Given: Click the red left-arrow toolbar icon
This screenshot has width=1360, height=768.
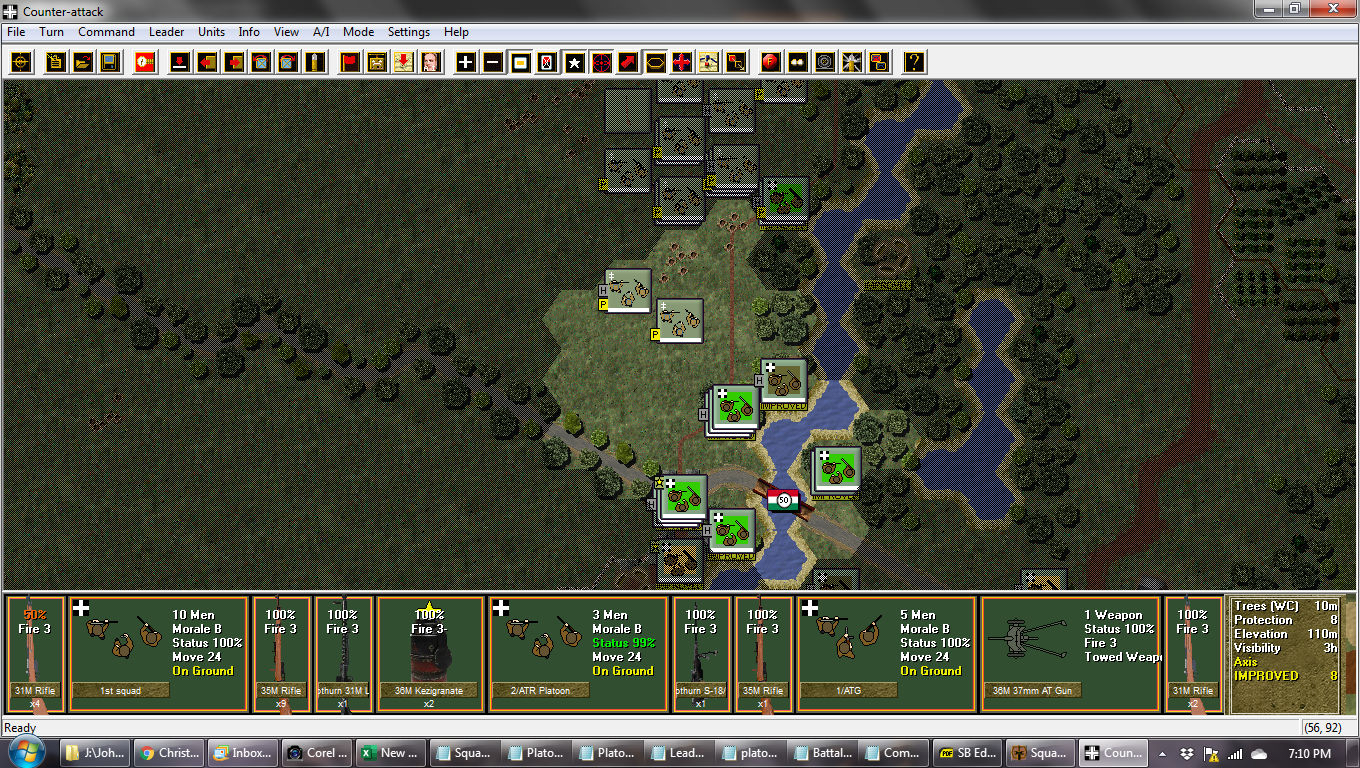Looking at the screenshot, I should (207, 62).
